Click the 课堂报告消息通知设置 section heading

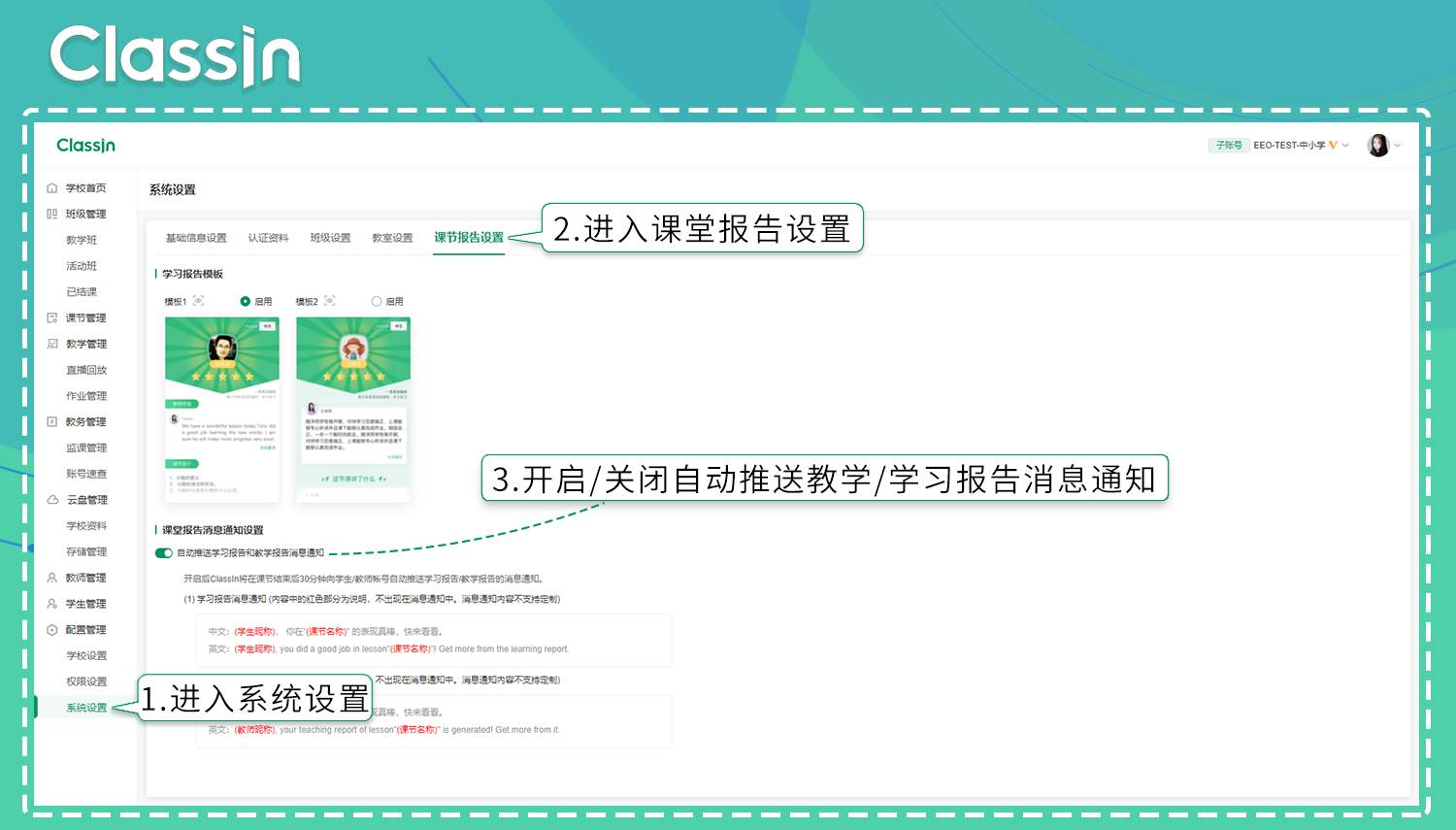[x=213, y=530]
